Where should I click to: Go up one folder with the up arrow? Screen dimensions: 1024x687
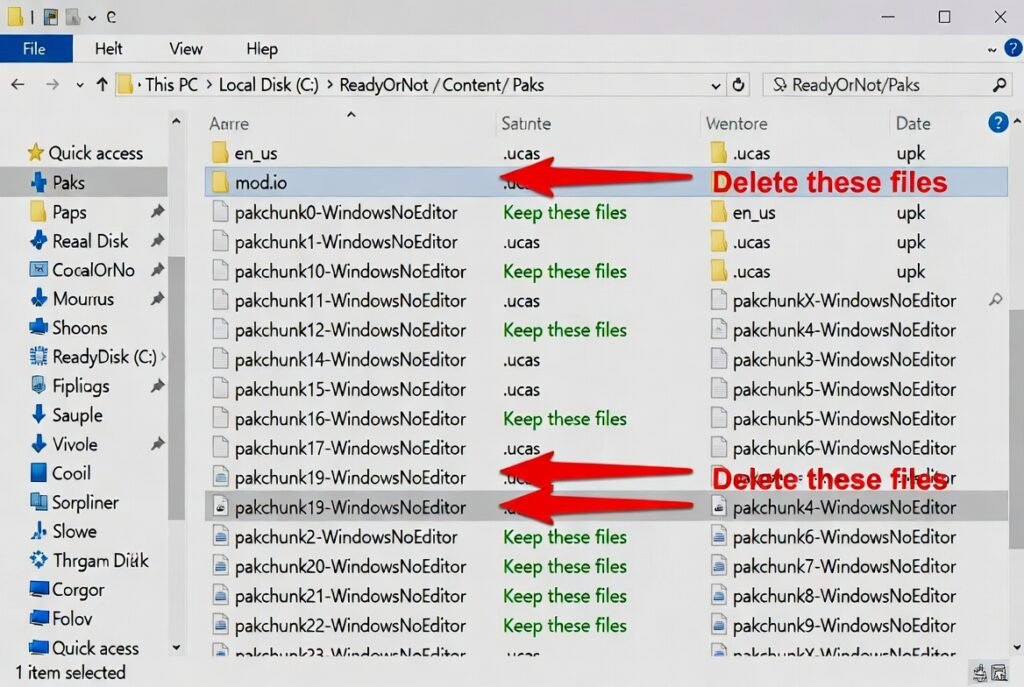pos(101,85)
